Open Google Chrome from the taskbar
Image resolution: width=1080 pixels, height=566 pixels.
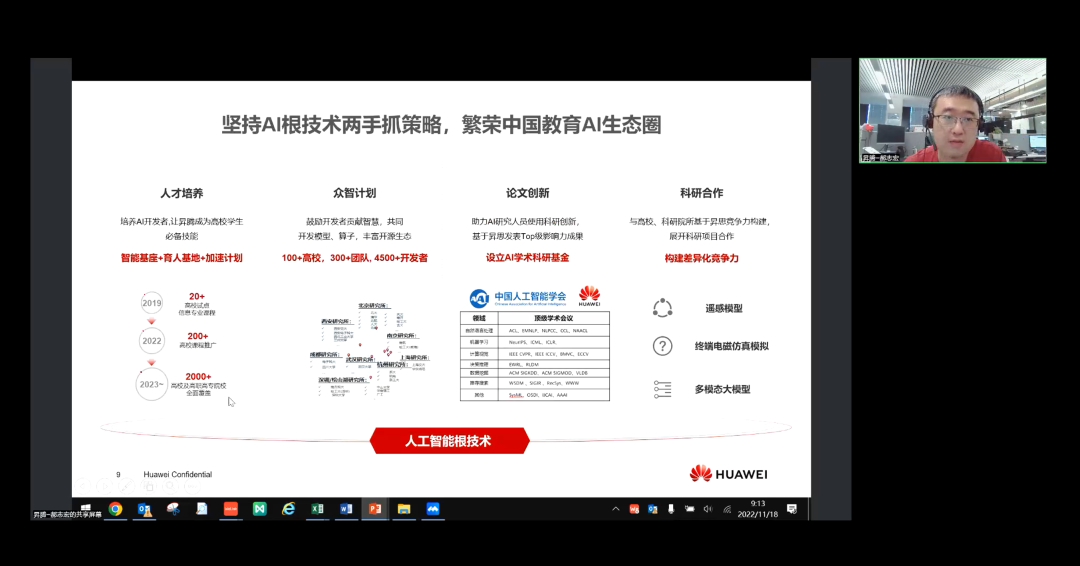[x=116, y=509]
